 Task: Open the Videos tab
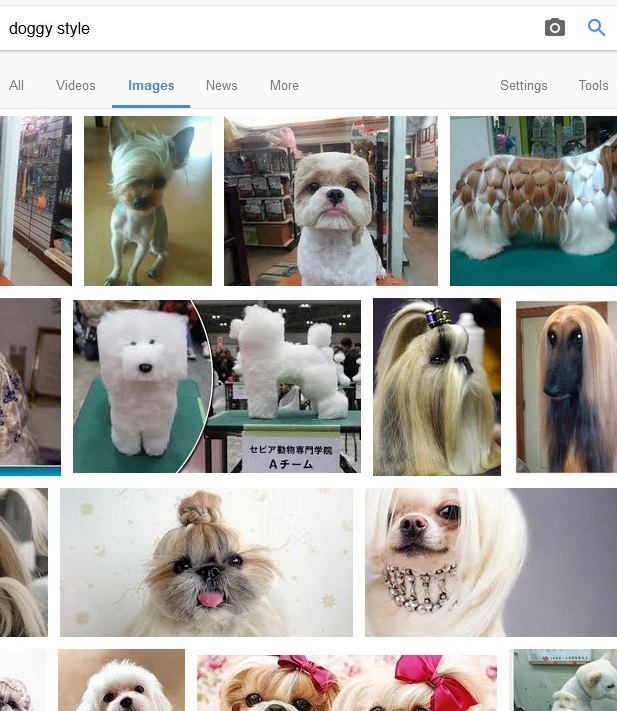click(76, 85)
